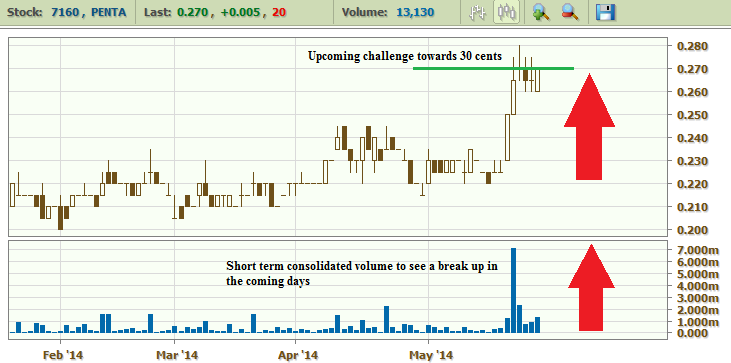
Task: Click the '0.270' price axis label
Action: pos(693,69)
